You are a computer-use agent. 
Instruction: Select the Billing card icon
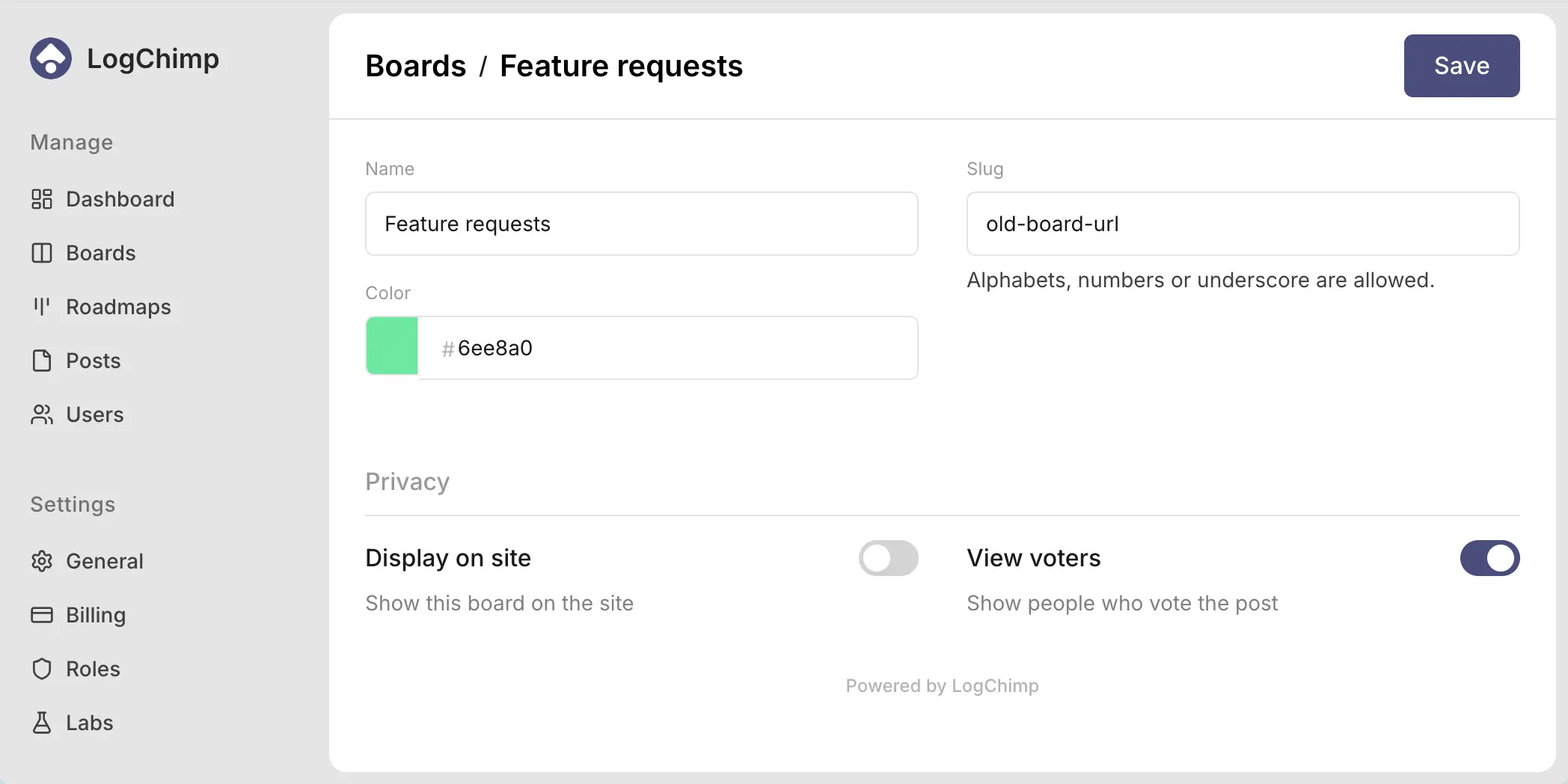pyautogui.click(x=42, y=615)
